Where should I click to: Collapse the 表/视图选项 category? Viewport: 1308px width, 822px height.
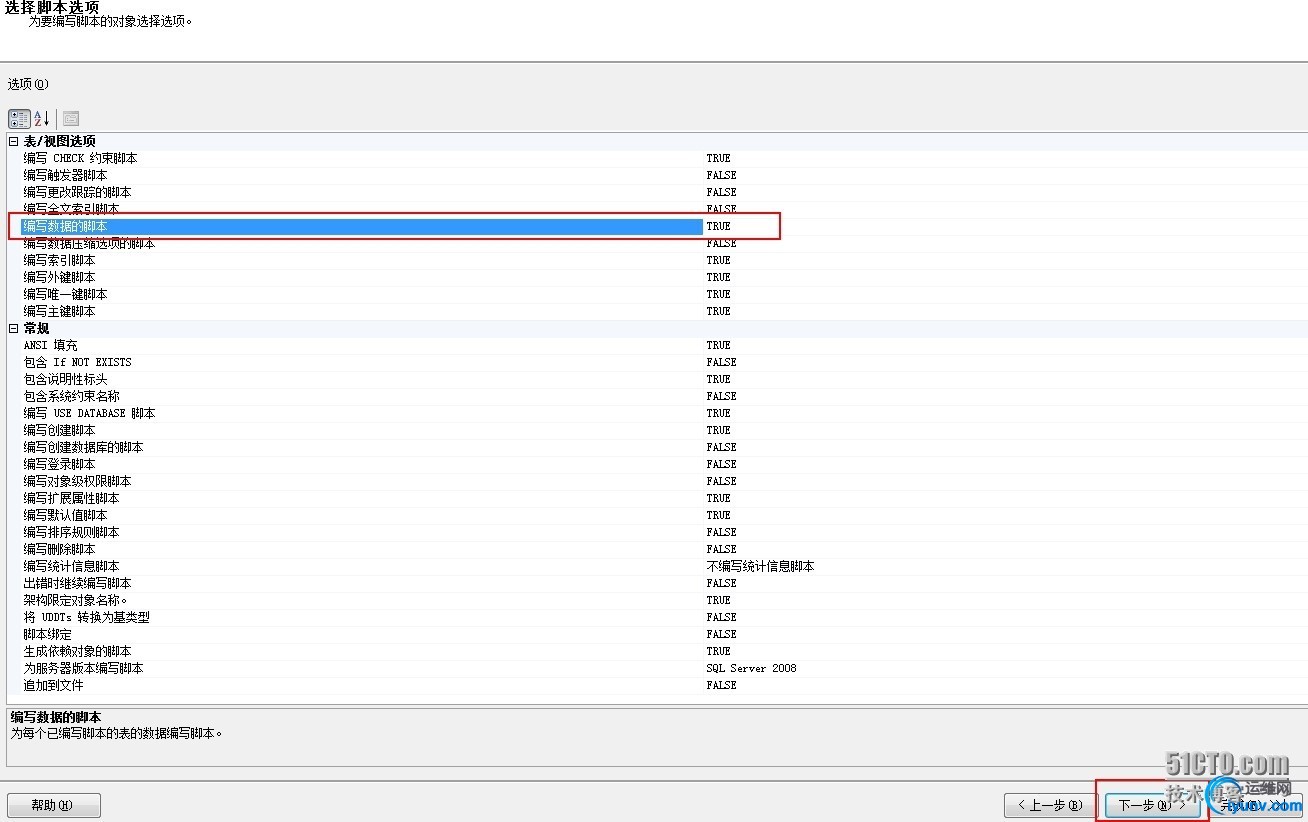pyautogui.click(x=13, y=141)
